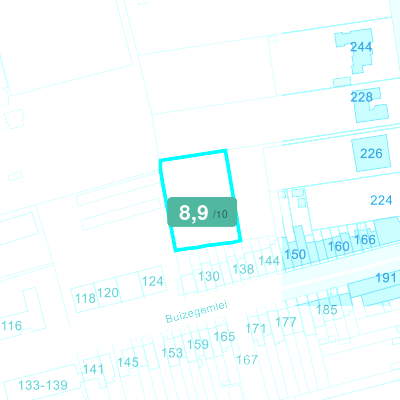400x400 pixels.
Task: Click parcel label 224
Action: point(381,200)
